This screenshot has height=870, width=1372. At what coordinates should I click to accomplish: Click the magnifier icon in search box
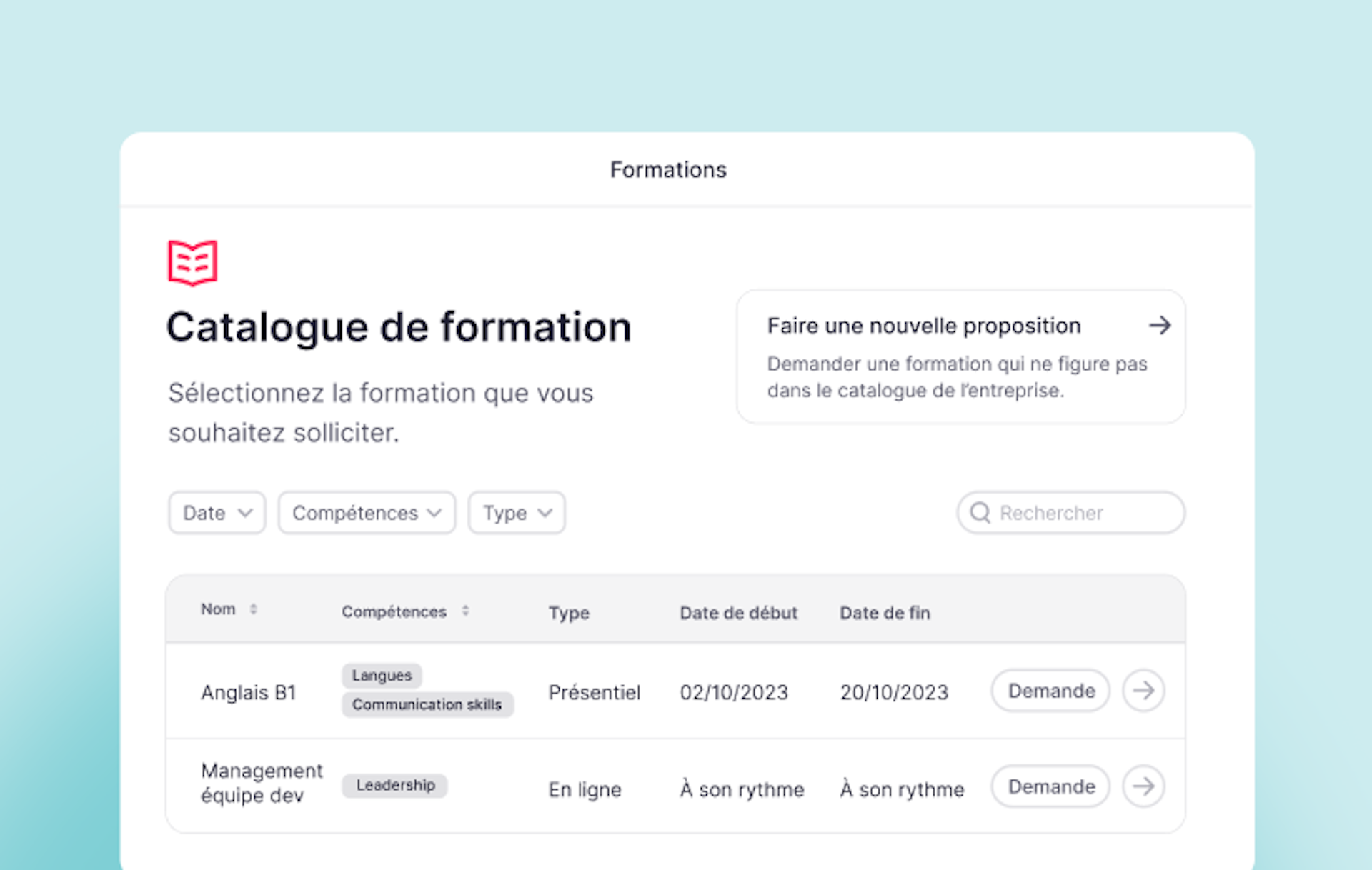[980, 513]
